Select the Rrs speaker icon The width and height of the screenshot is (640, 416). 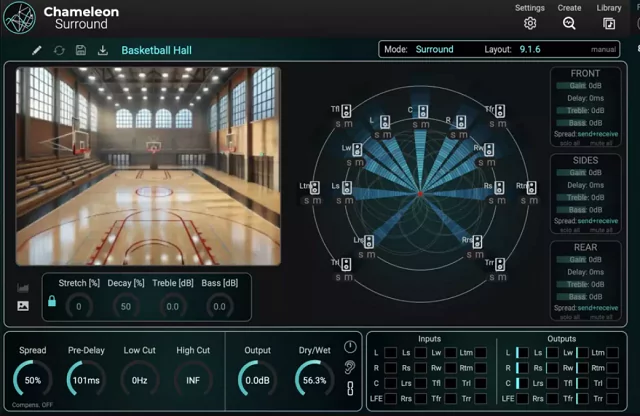(477, 242)
